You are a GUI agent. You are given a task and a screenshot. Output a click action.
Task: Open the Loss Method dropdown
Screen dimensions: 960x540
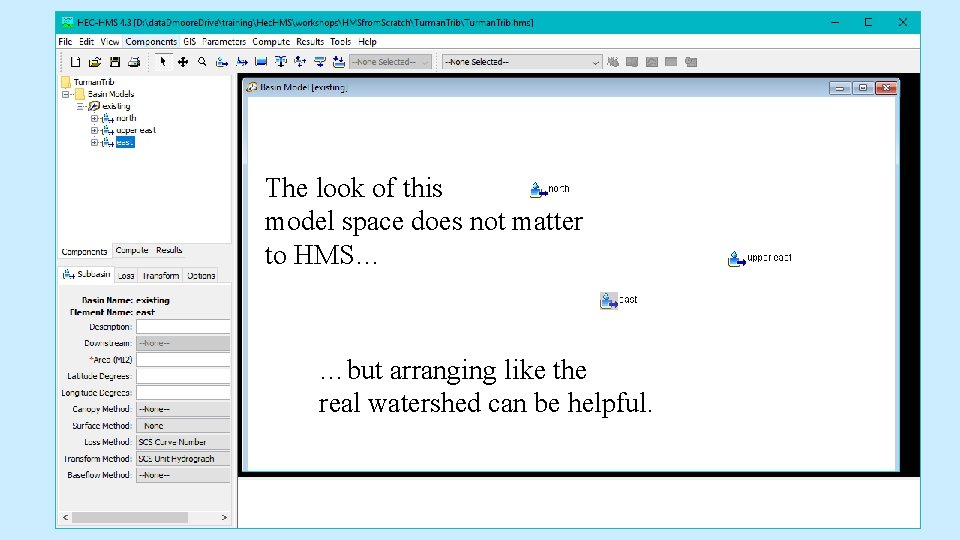pos(183,442)
